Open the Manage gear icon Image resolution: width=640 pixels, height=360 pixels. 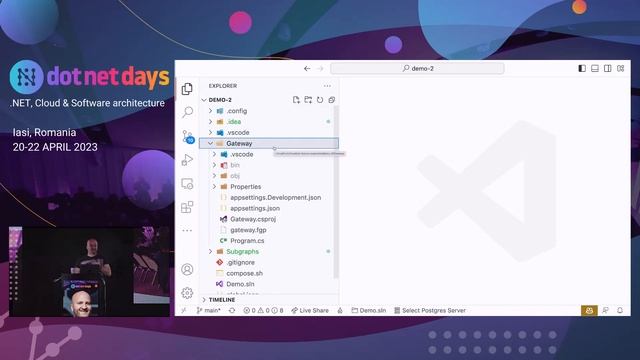(187, 293)
